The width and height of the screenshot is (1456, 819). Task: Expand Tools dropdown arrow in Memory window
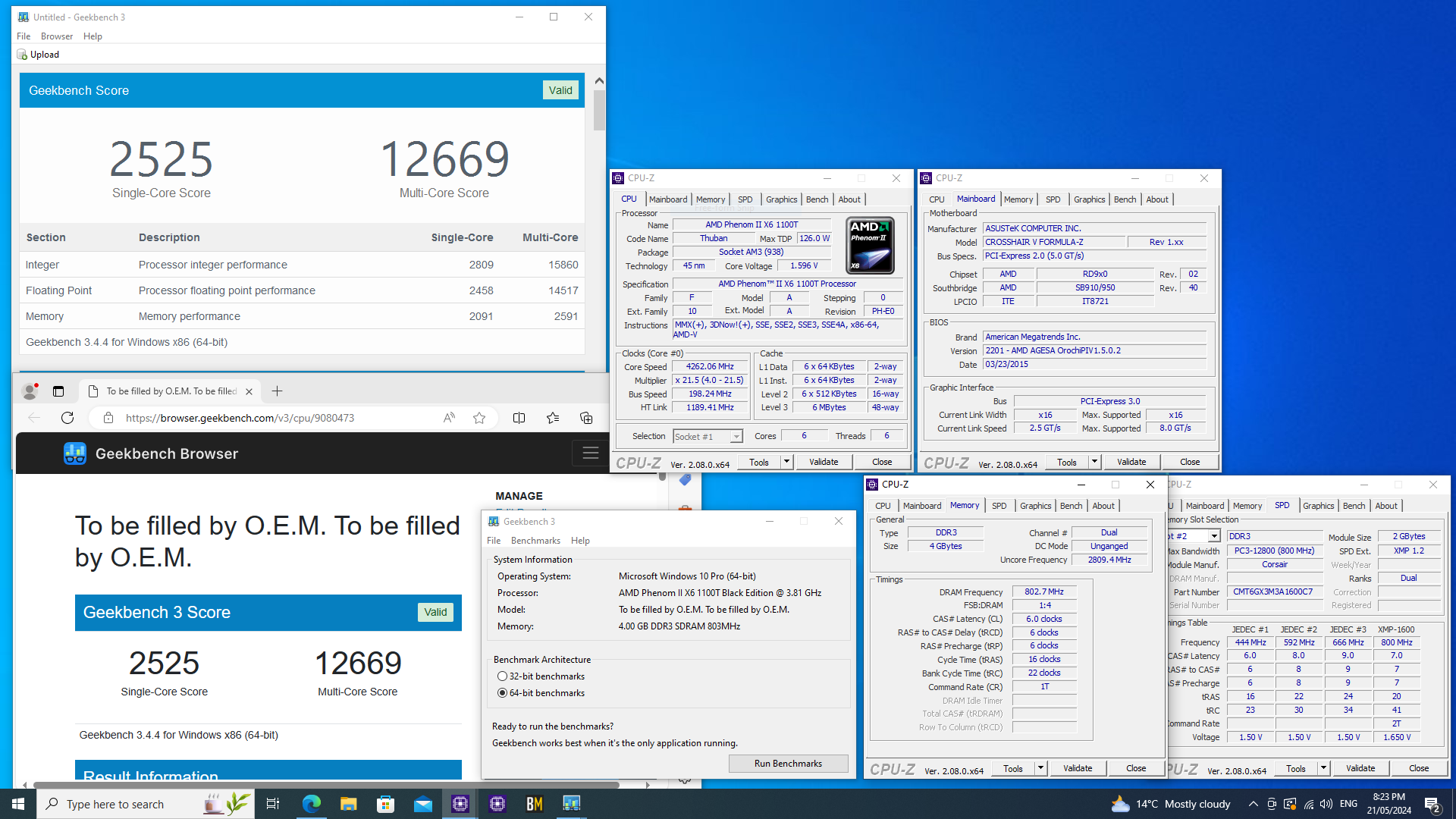pyautogui.click(x=1040, y=768)
